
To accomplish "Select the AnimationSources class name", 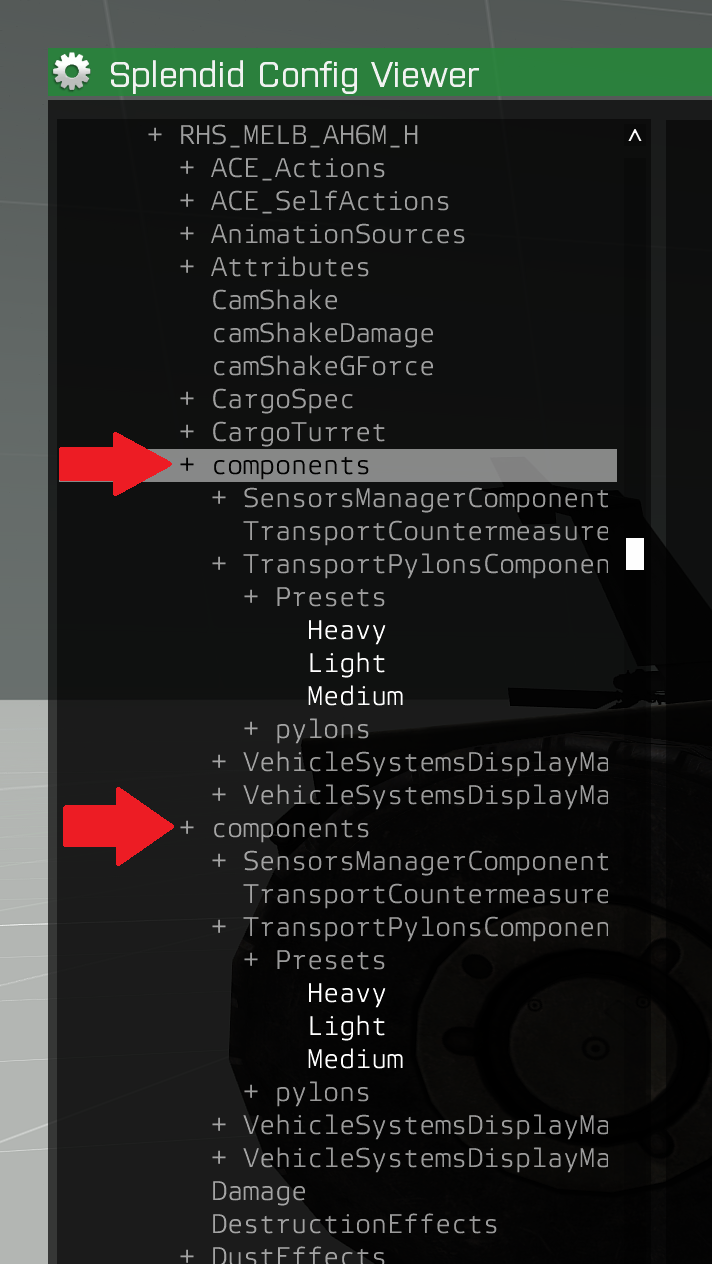I will pyautogui.click(x=338, y=234).
